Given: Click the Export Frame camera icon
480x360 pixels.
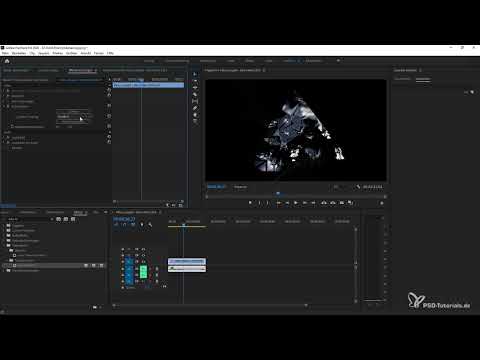Looking at the screenshot, I should [342, 203].
